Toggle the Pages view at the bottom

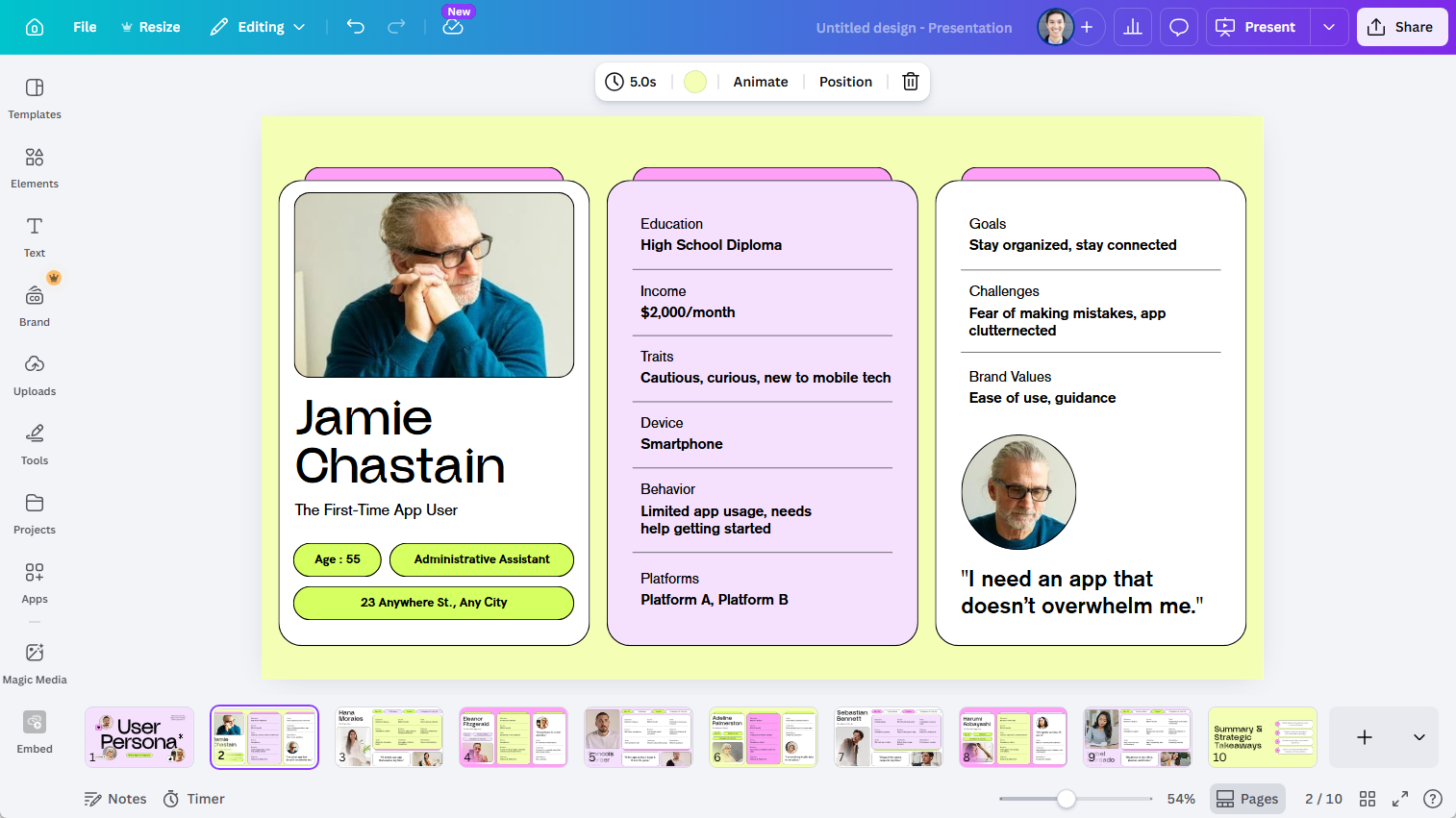[1246, 798]
